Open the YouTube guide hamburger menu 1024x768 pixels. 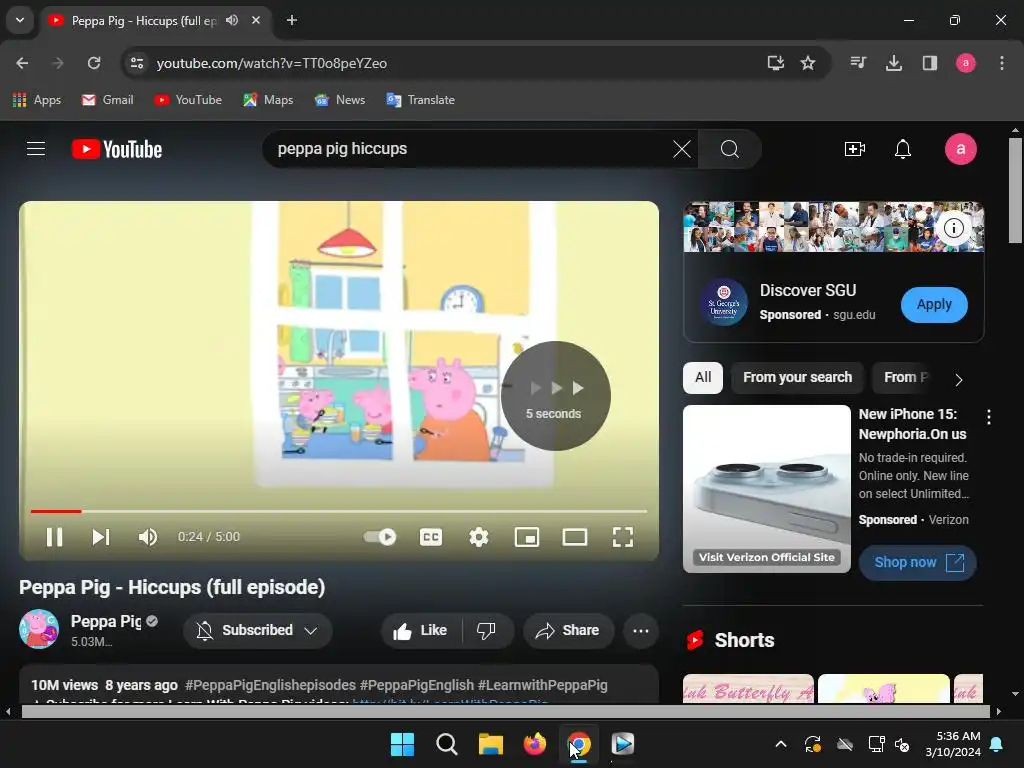click(36, 149)
